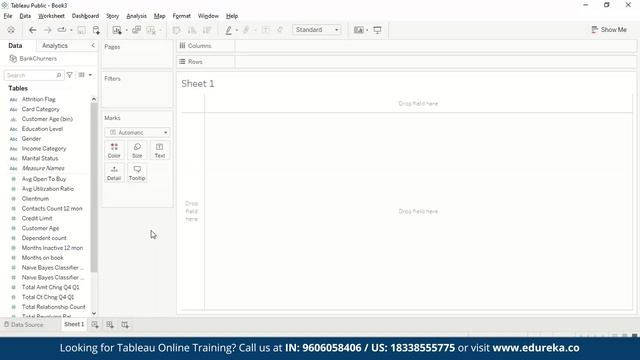640x360 pixels.
Task: Click the New Data Source icon
Action: point(96,30)
